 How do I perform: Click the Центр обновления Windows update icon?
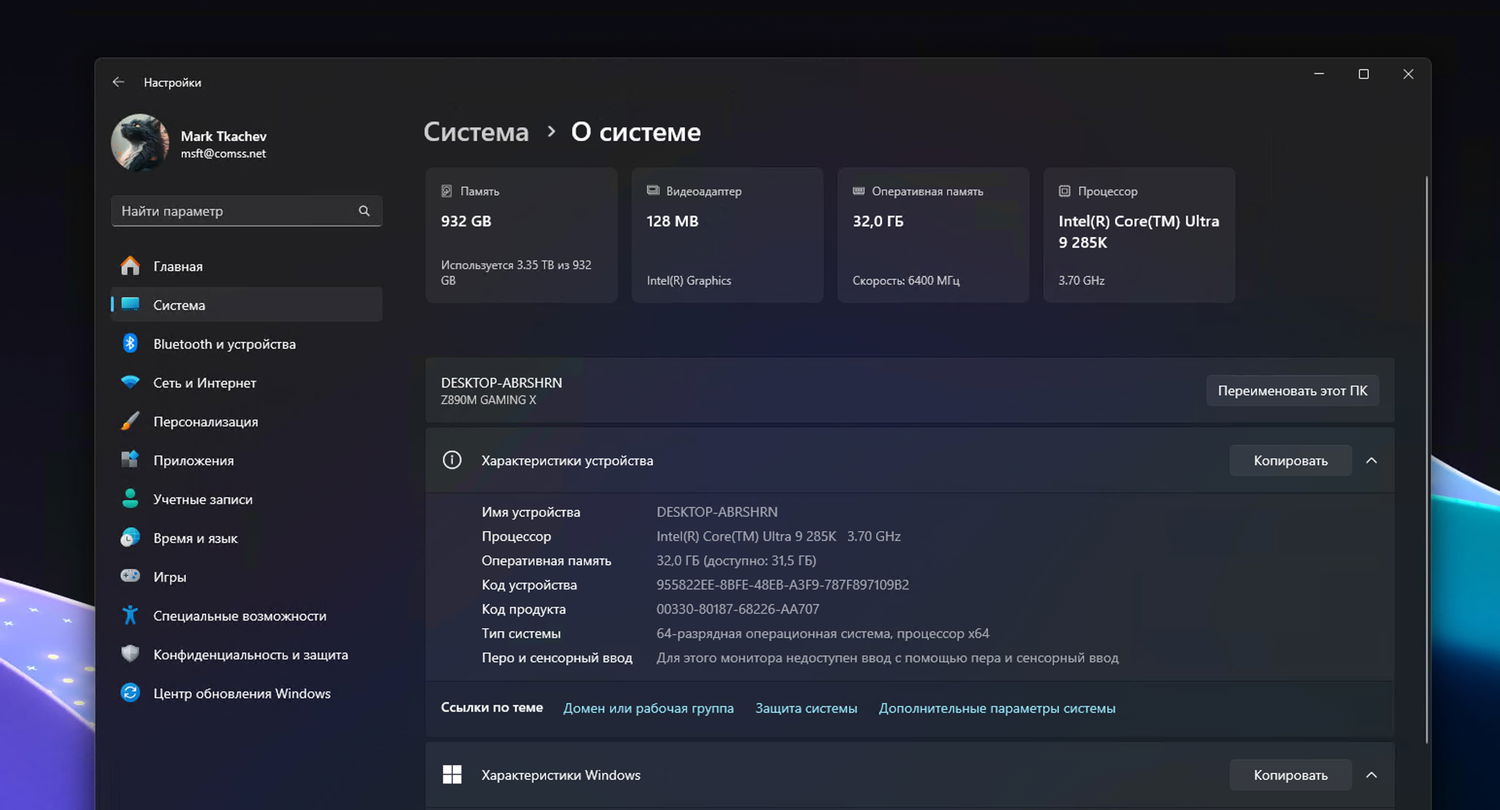pyautogui.click(x=130, y=693)
